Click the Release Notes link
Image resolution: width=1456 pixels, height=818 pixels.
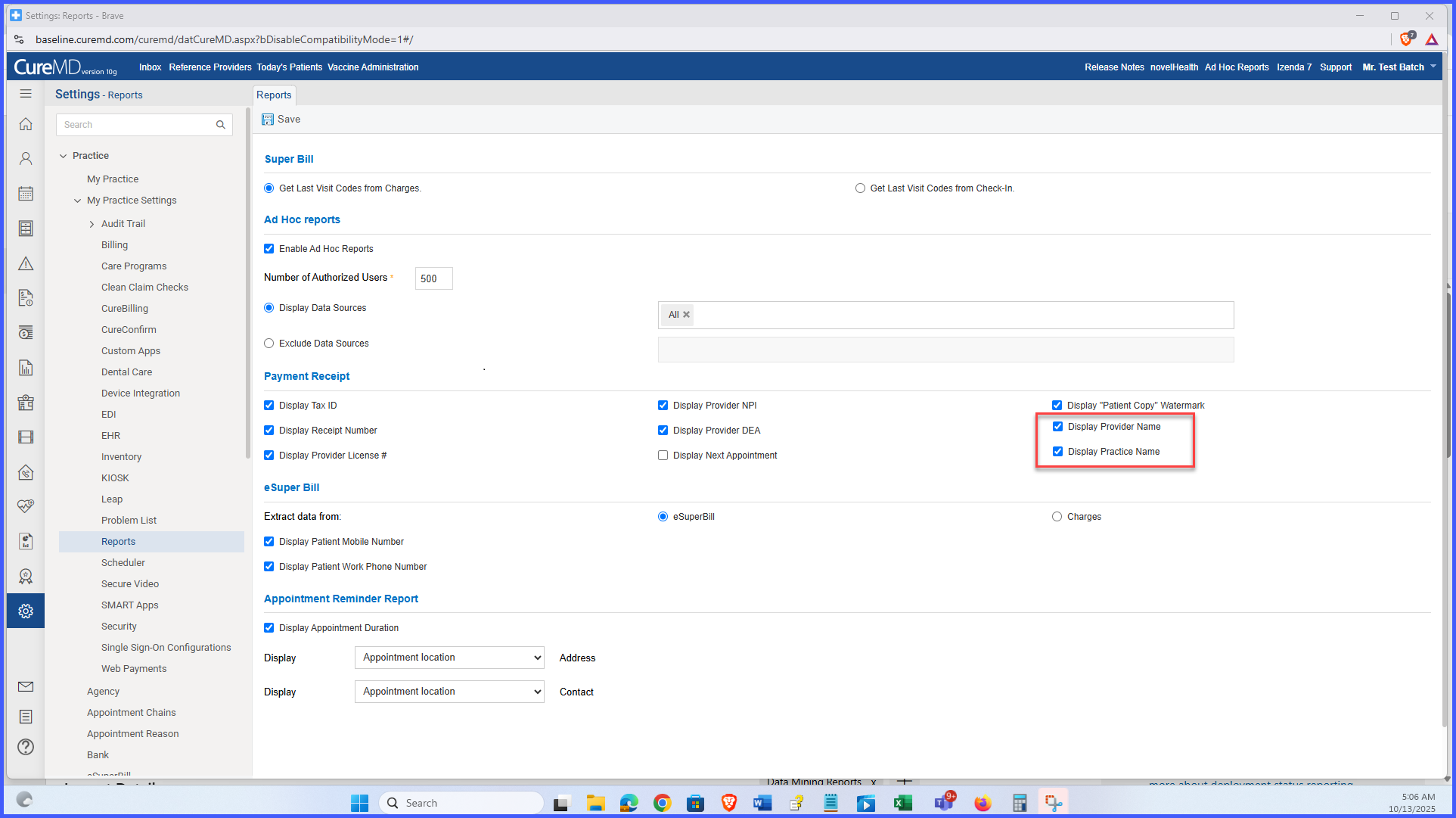coord(1114,67)
